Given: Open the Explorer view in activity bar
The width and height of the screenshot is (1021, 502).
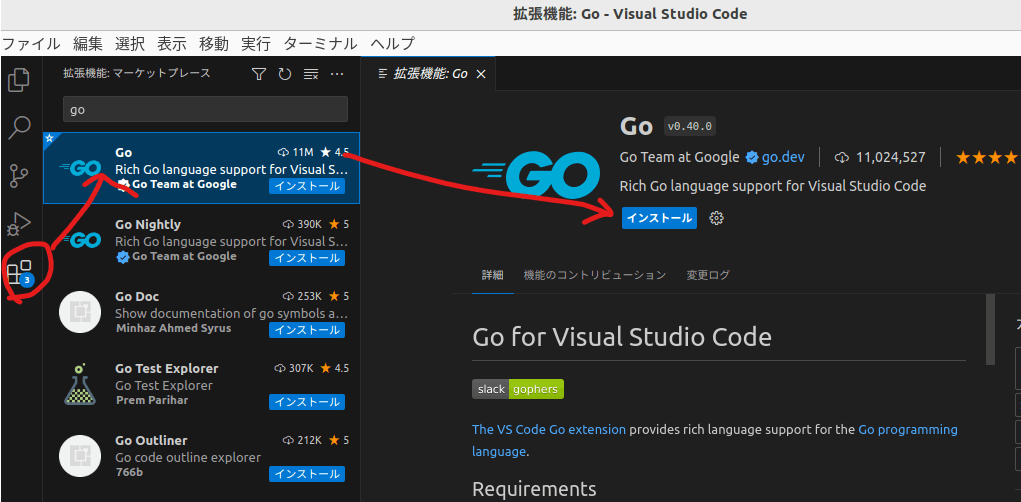Looking at the screenshot, I should point(19,80).
